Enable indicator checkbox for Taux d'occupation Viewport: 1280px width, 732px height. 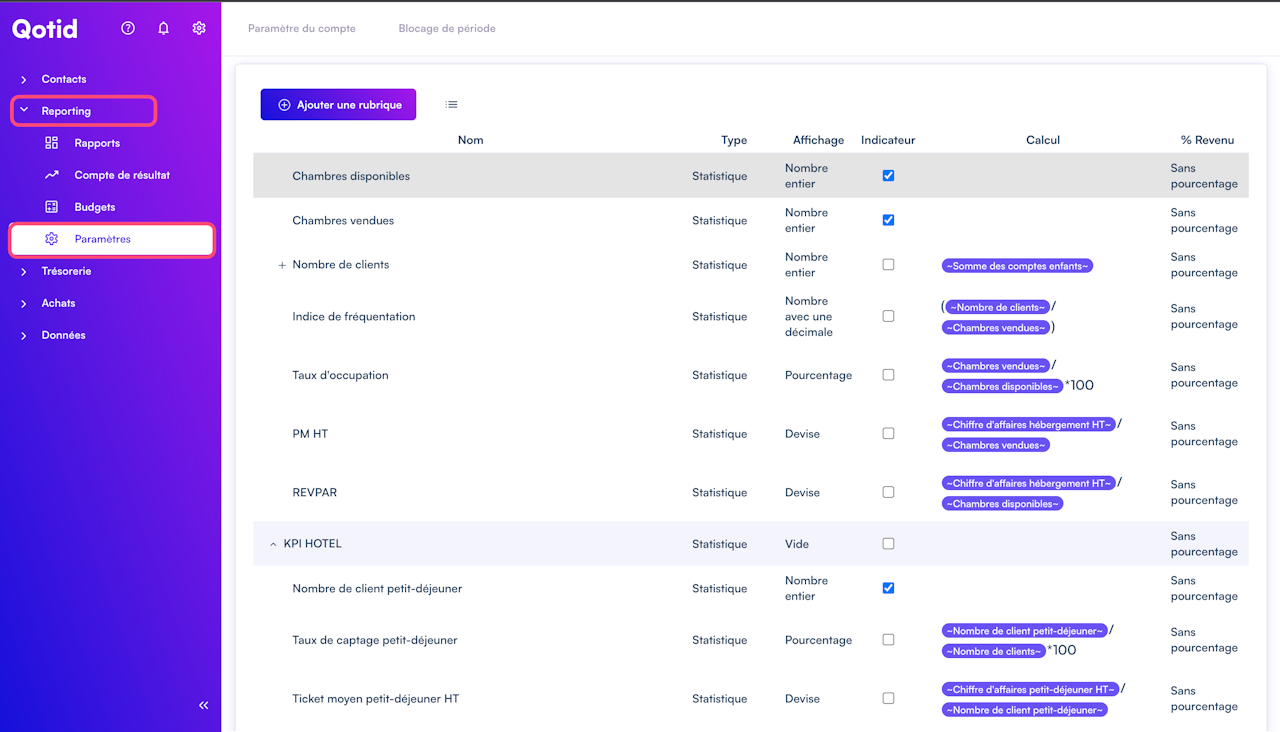click(888, 375)
